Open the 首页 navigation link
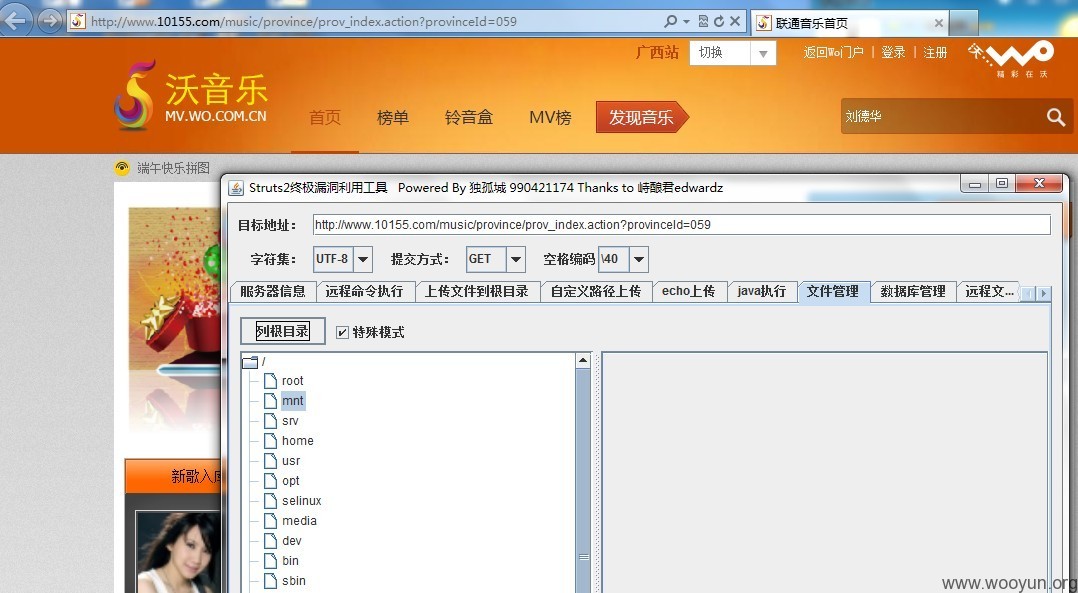Image resolution: width=1078 pixels, height=593 pixels. pyautogui.click(x=325, y=118)
